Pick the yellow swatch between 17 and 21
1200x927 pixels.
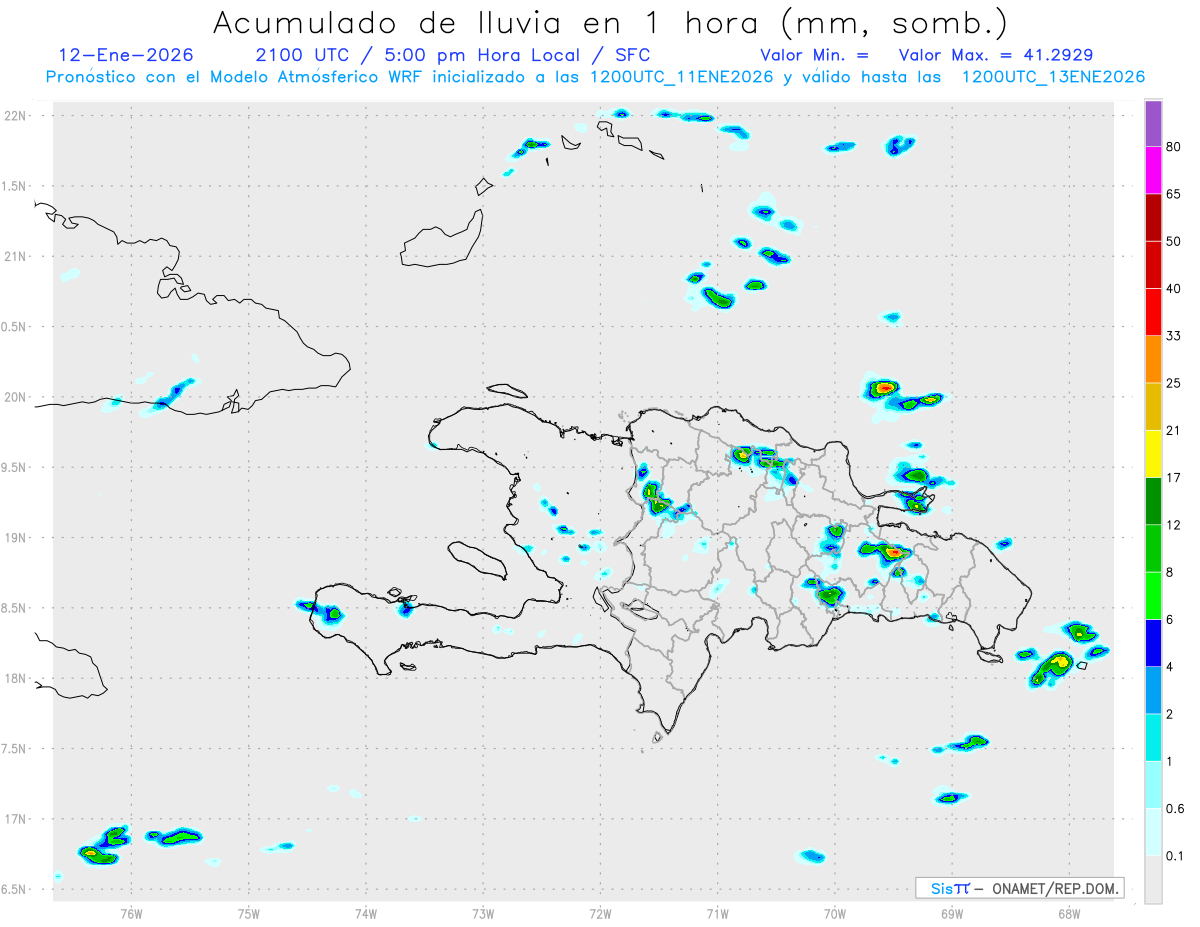tap(1153, 454)
